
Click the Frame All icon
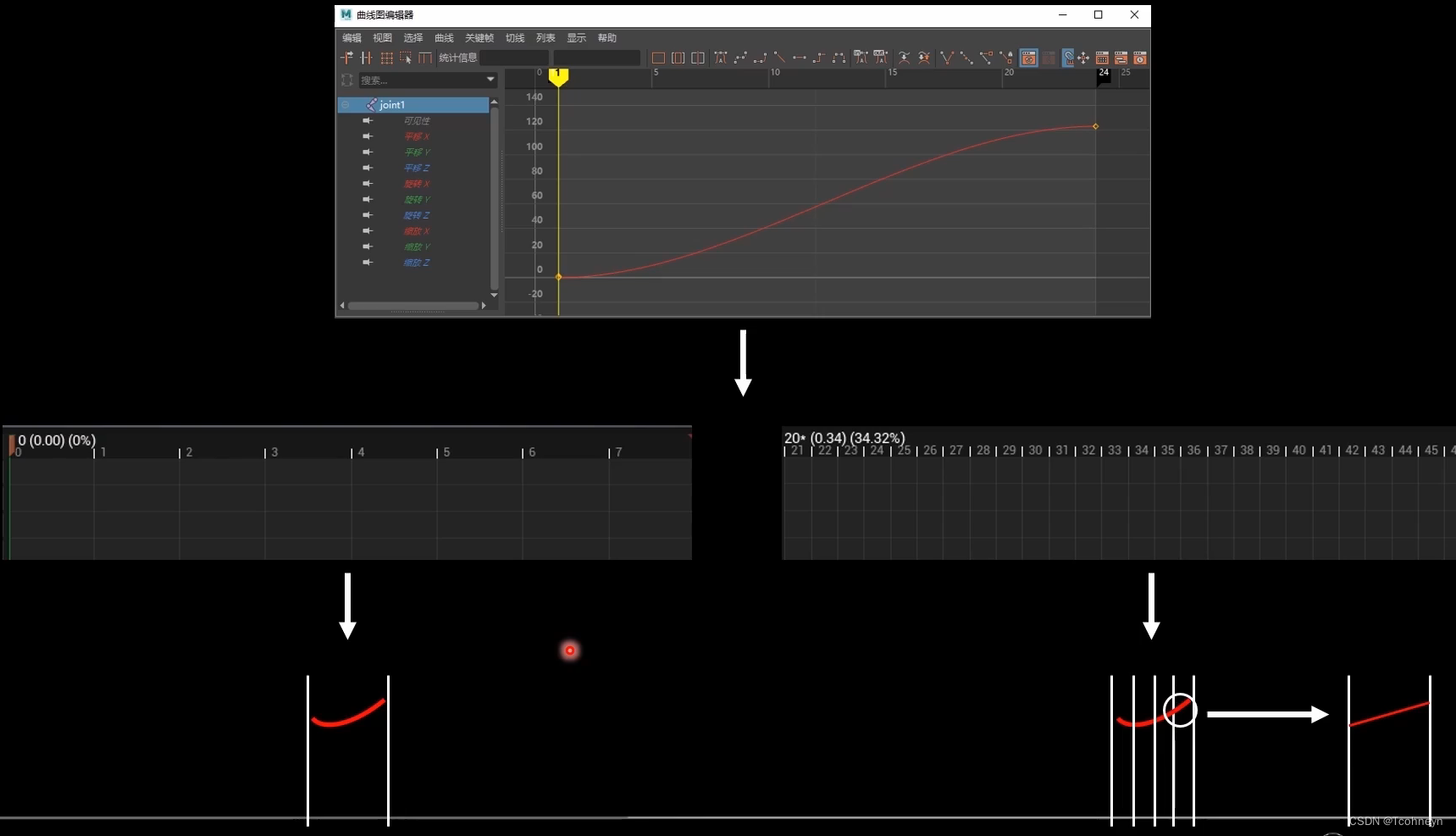658,58
